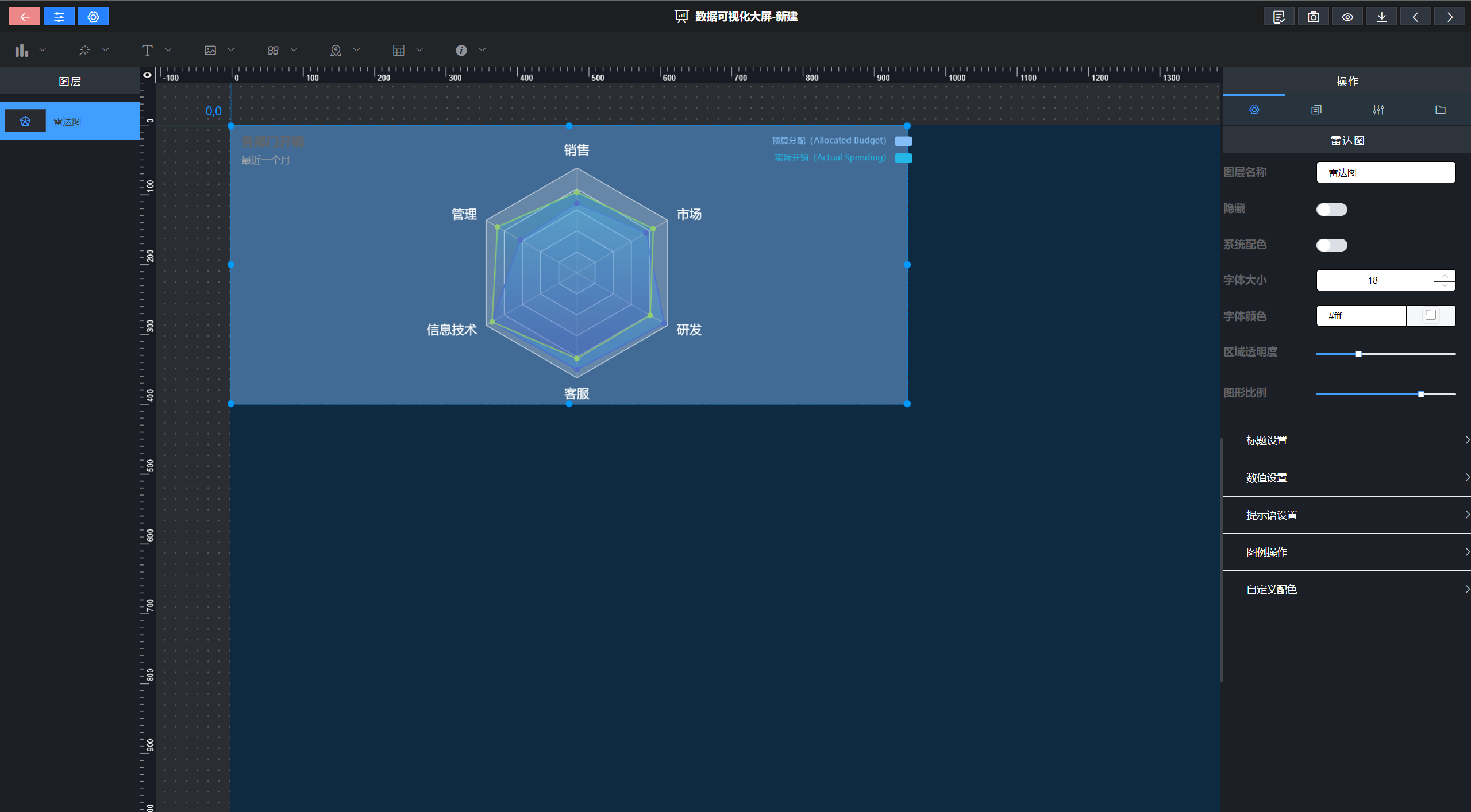Viewport: 1471px width, 812px height.
Task: Expand the bar chart dropdown arrow
Action: tap(43, 50)
